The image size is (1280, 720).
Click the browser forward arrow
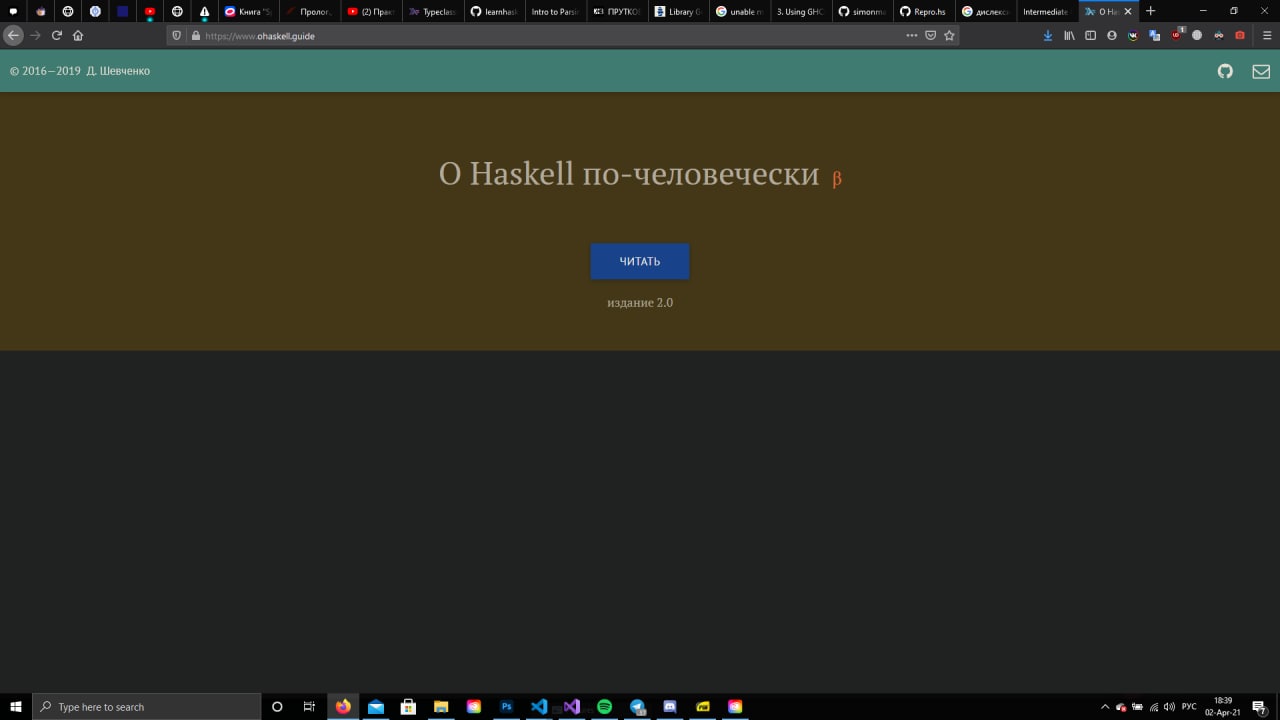click(x=35, y=35)
